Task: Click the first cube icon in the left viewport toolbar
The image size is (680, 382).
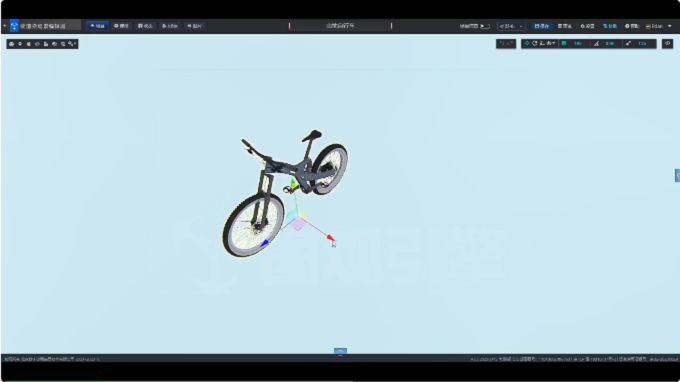Action: [x=12, y=44]
